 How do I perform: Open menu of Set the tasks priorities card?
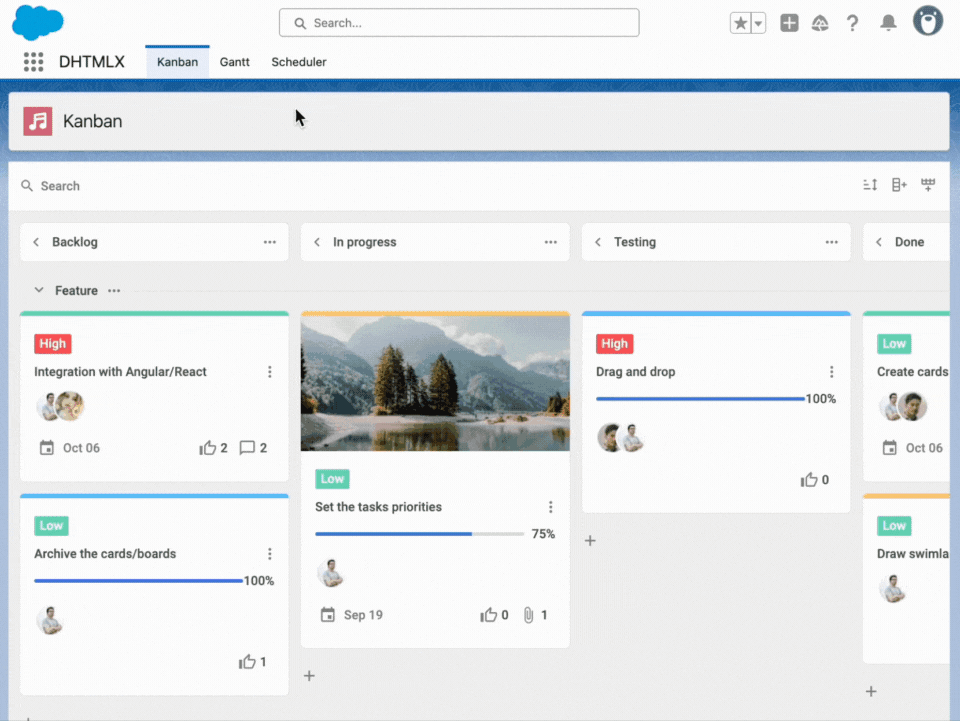pyautogui.click(x=550, y=507)
